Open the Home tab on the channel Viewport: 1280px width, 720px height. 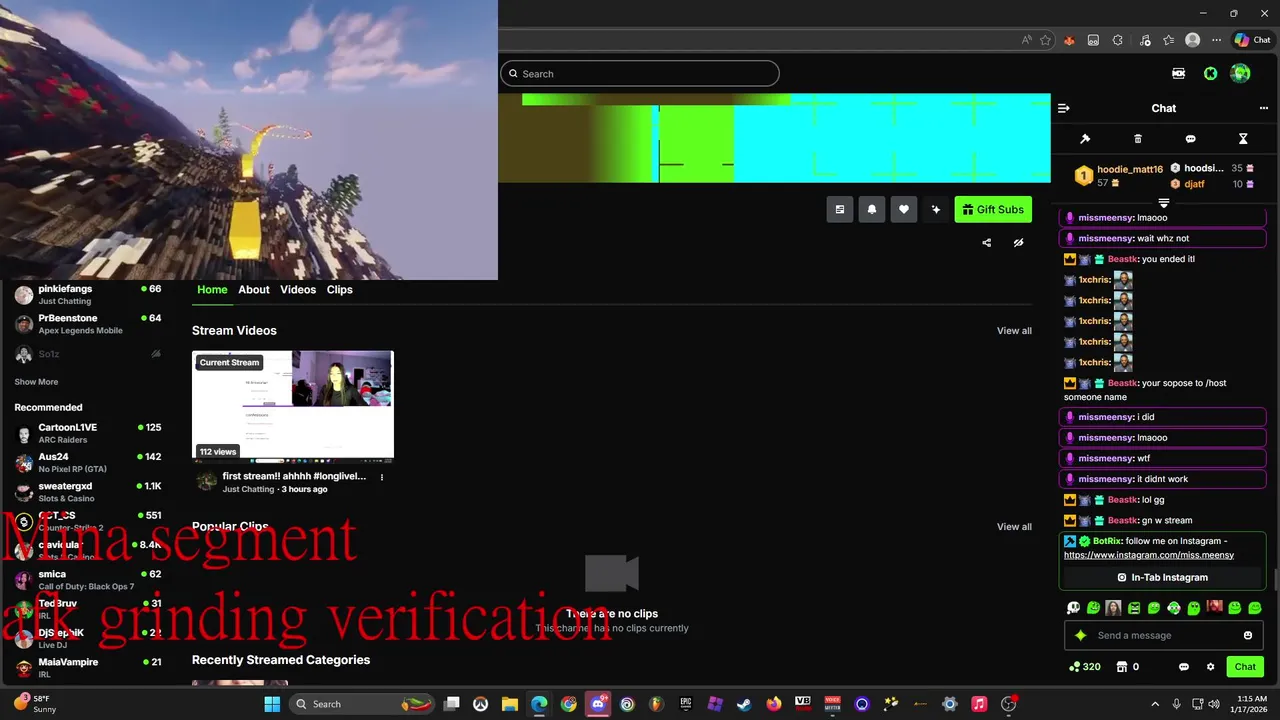(x=212, y=289)
